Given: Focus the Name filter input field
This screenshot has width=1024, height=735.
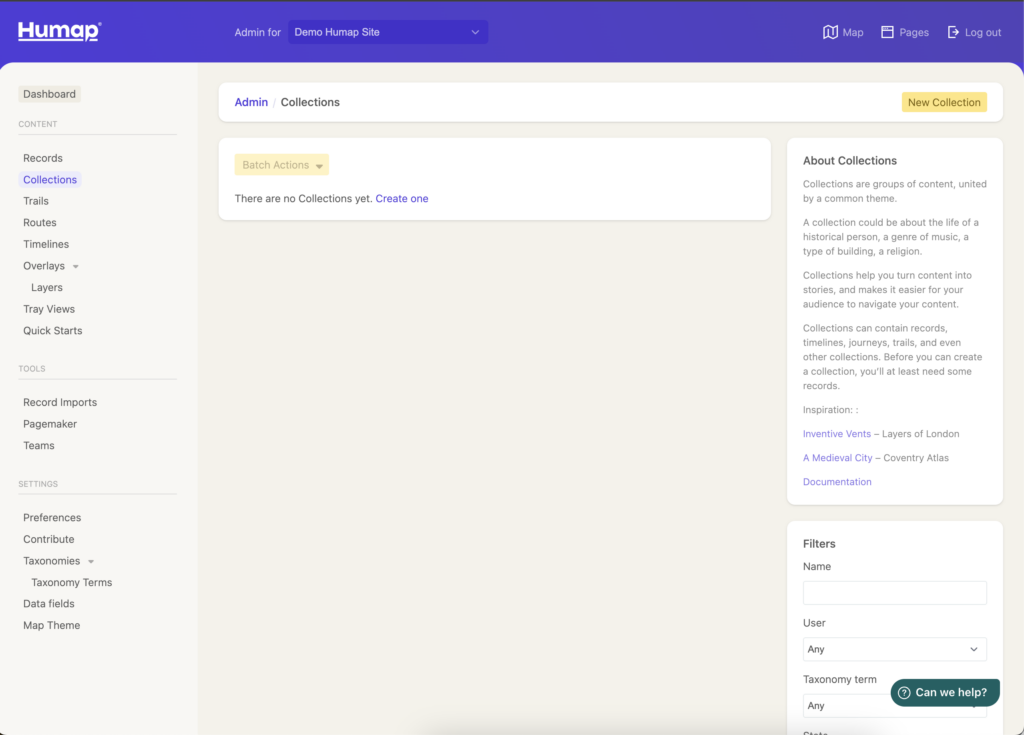Looking at the screenshot, I should [894, 593].
